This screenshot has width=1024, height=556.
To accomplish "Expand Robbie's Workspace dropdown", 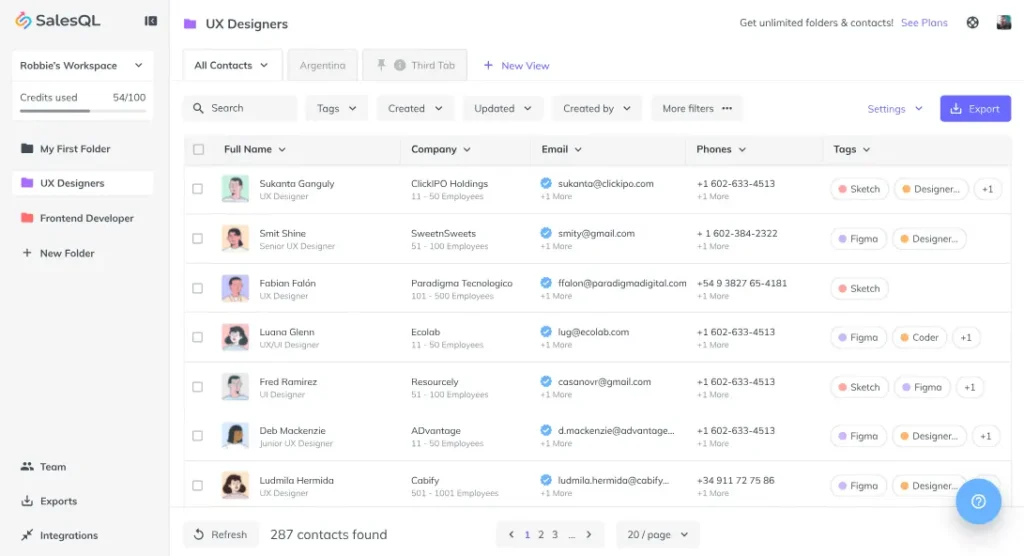I will pyautogui.click(x=82, y=65).
